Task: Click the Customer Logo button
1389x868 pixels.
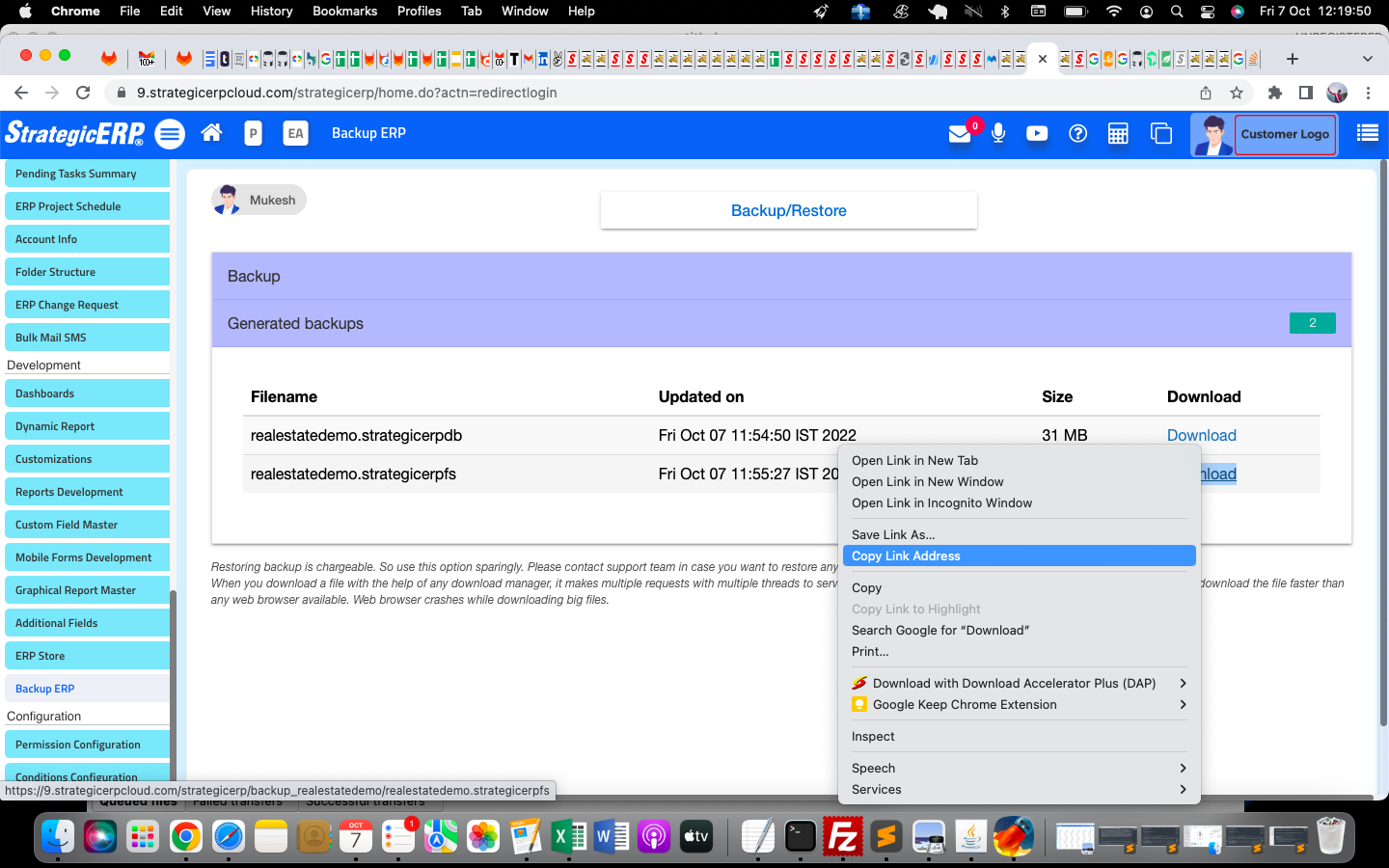Action: (1285, 134)
